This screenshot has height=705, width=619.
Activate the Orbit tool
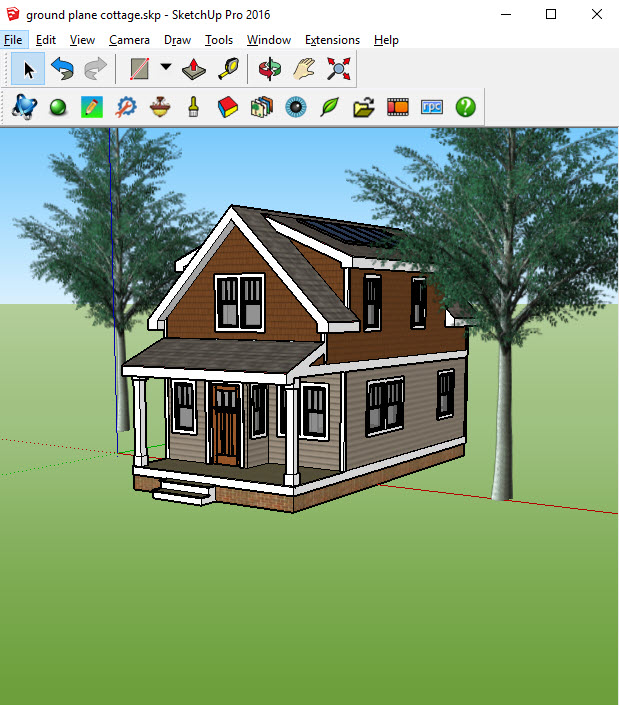pos(270,69)
